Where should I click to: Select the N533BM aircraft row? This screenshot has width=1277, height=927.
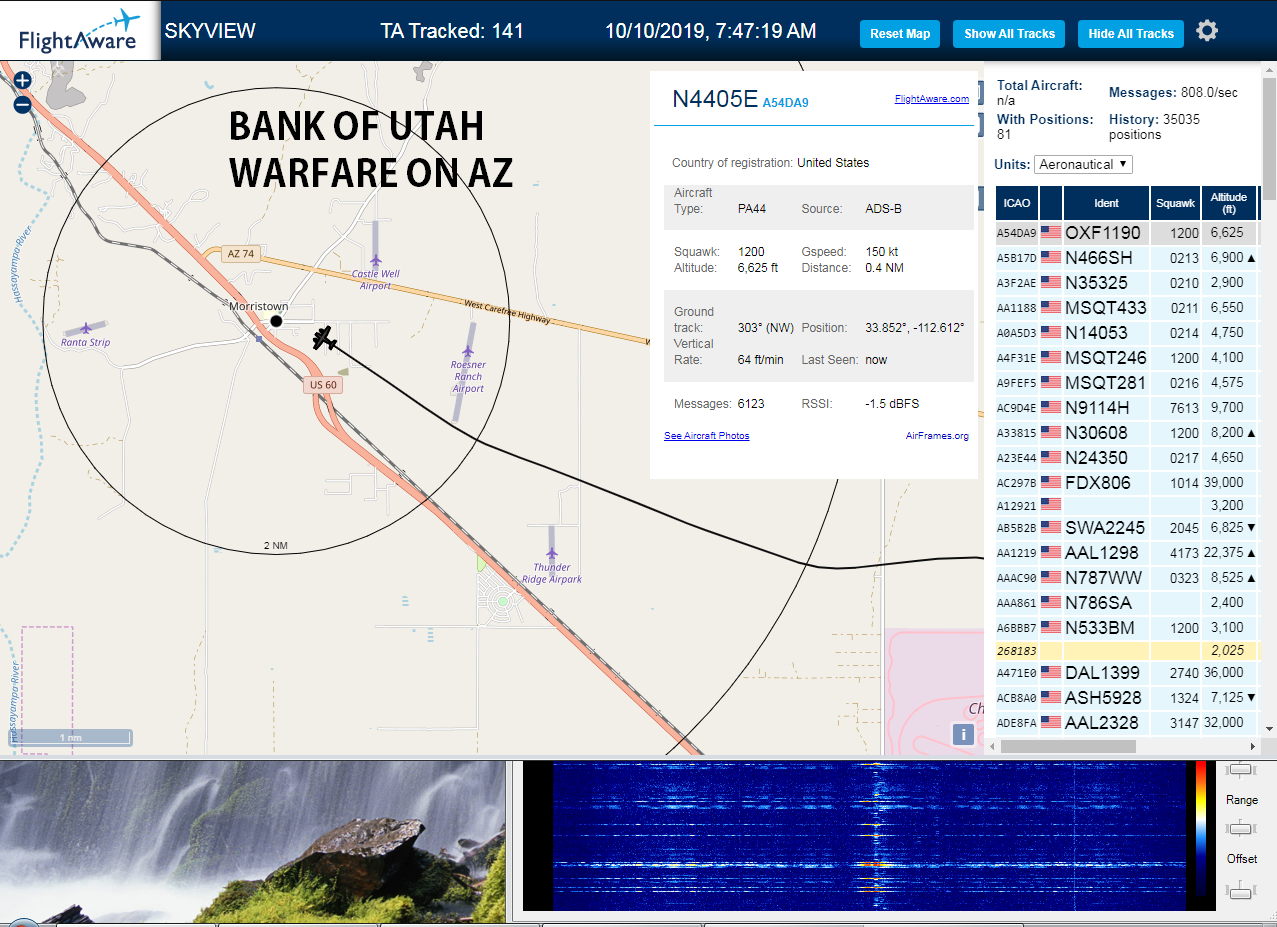(x=1126, y=627)
